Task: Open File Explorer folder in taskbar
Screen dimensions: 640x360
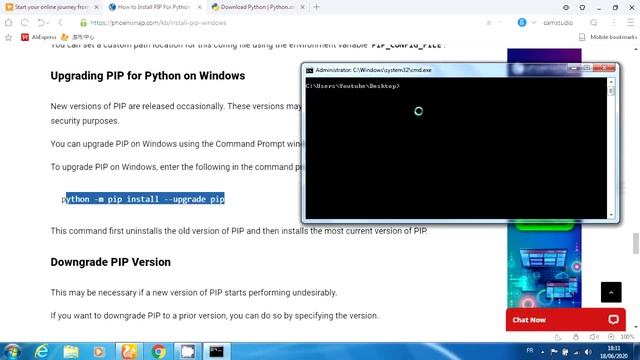Action: (71, 351)
